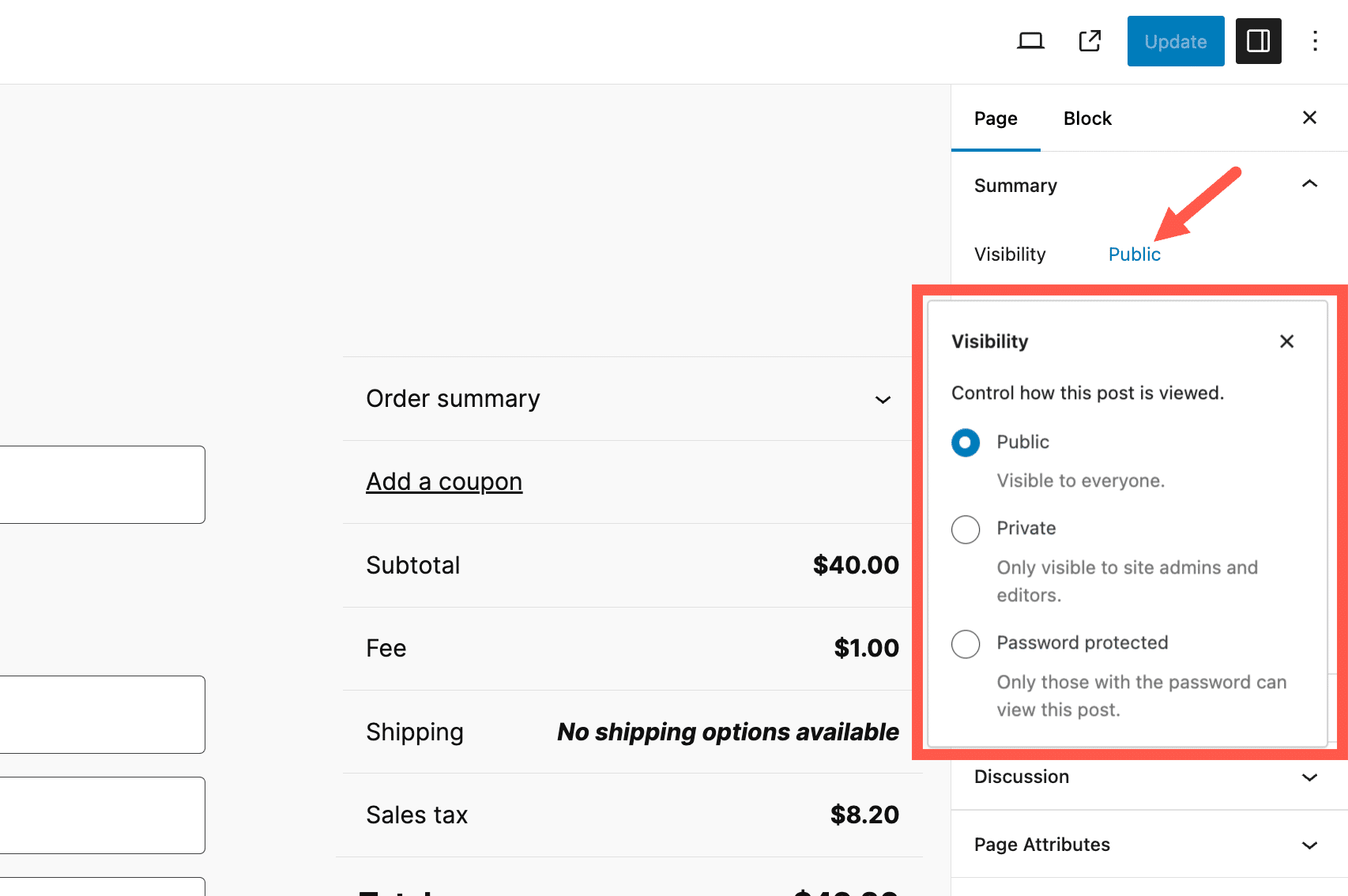Click the Add a coupon link
This screenshot has height=896, width=1348.
pyautogui.click(x=444, y=482)
